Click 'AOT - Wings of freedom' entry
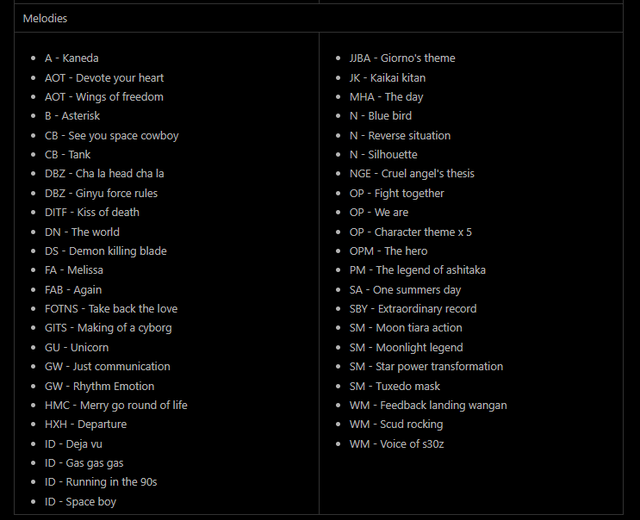 tap(104, 97)
